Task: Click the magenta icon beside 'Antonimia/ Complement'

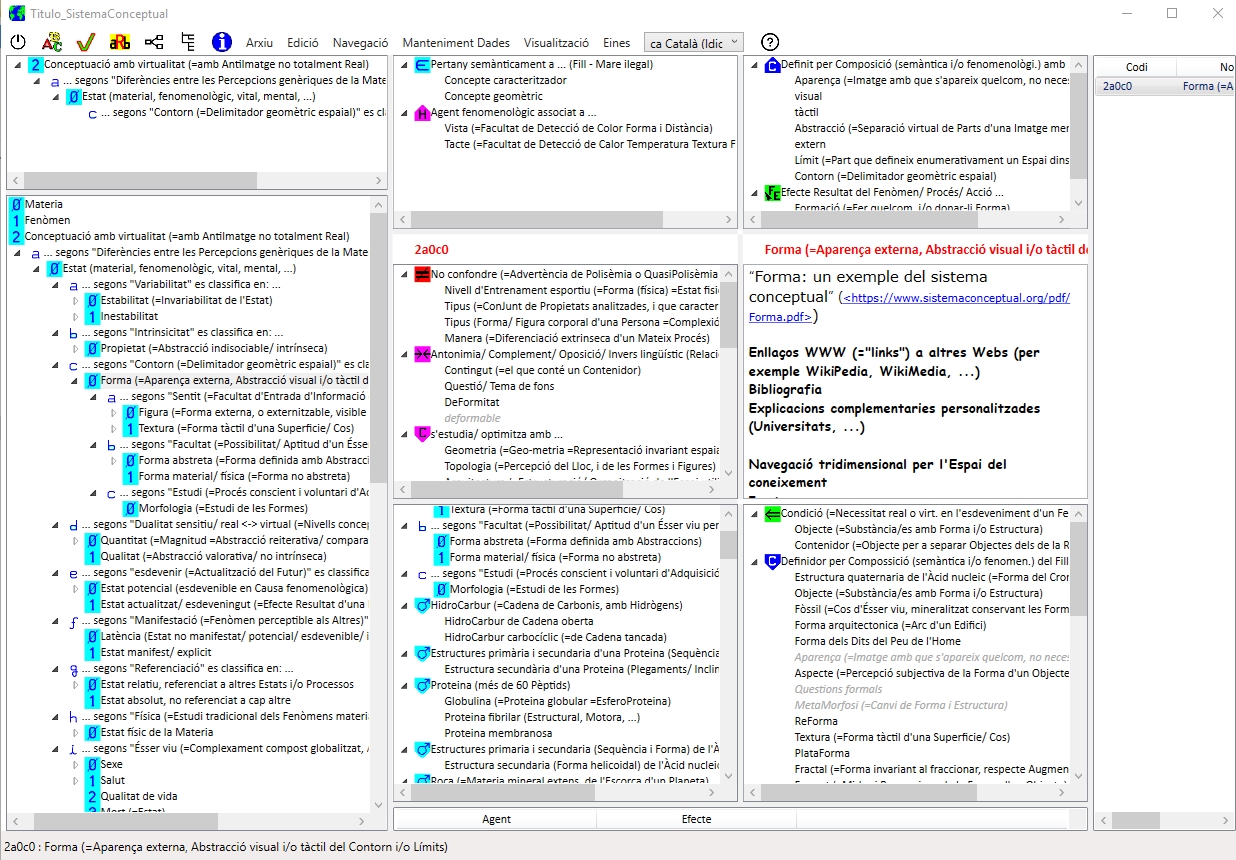Action: pyautogui.click(x=422, y=354)
